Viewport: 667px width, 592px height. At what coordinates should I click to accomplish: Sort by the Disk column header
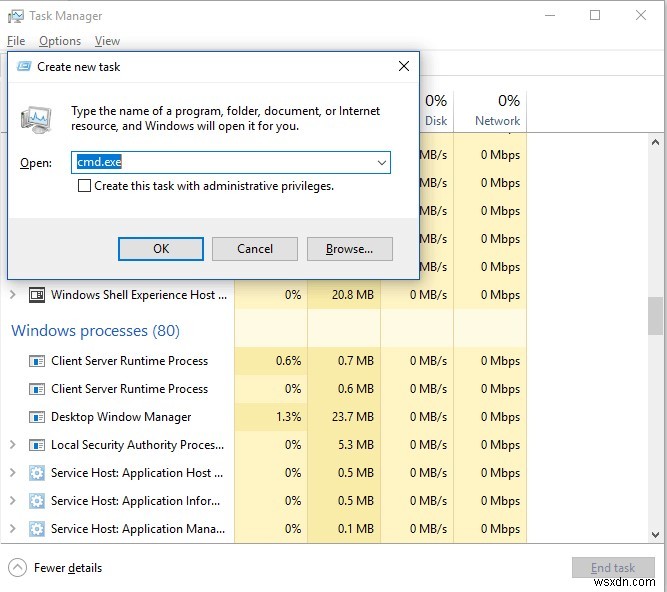436,111
